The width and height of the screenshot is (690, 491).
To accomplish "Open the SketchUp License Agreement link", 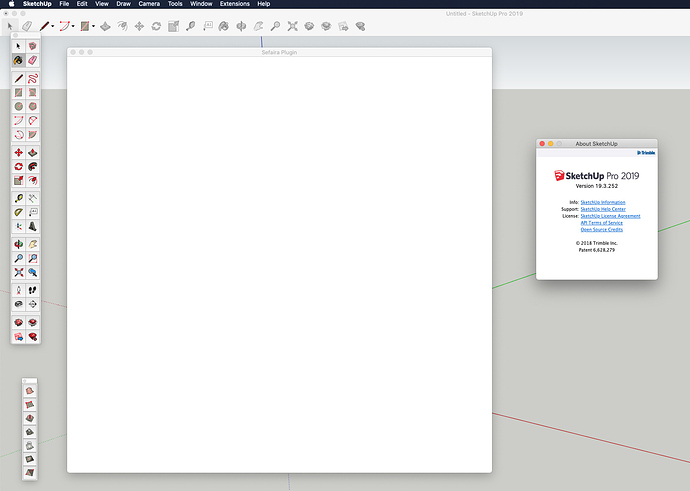I will [610, 216].
